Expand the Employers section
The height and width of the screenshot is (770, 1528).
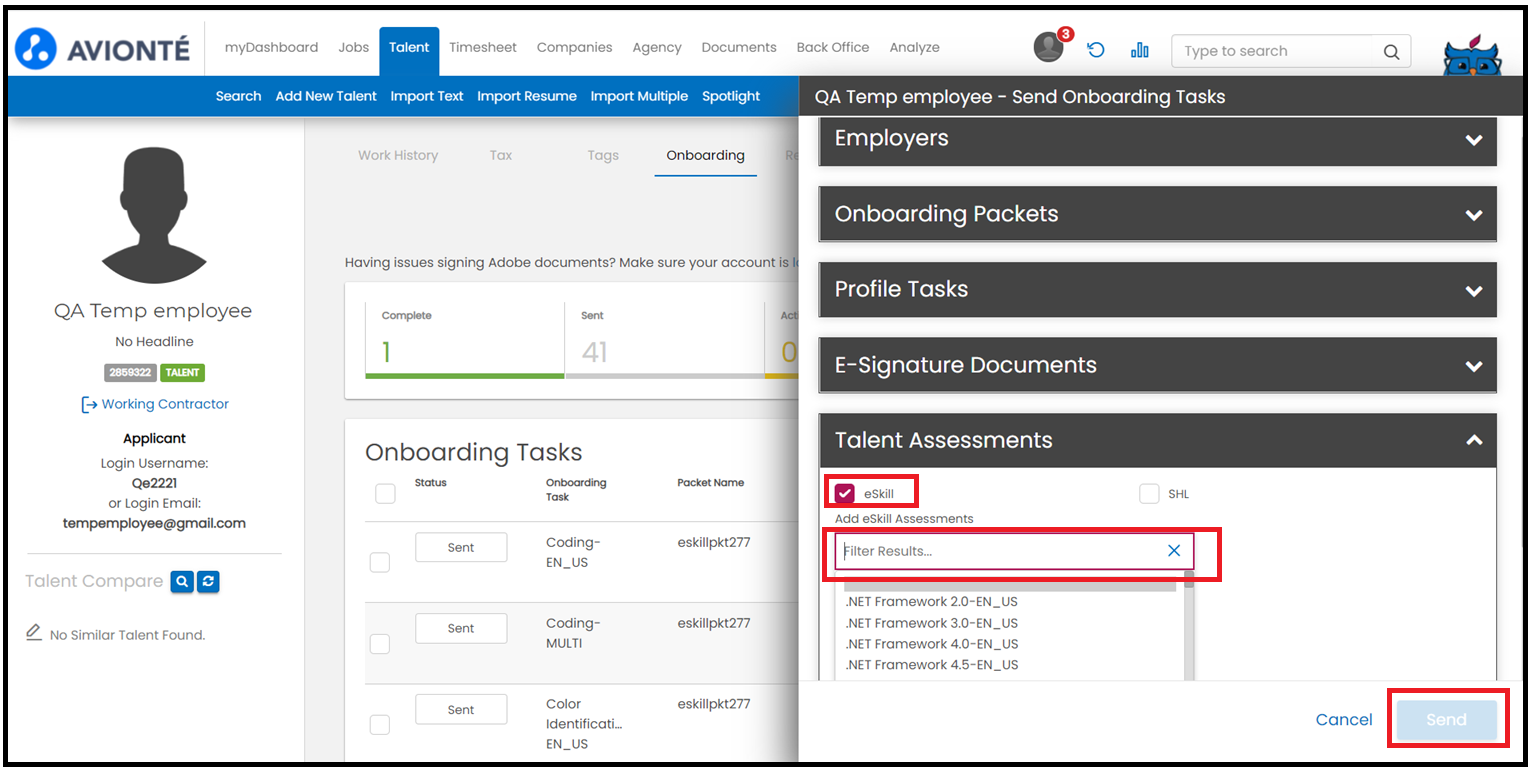click(x=1157, y=139)
